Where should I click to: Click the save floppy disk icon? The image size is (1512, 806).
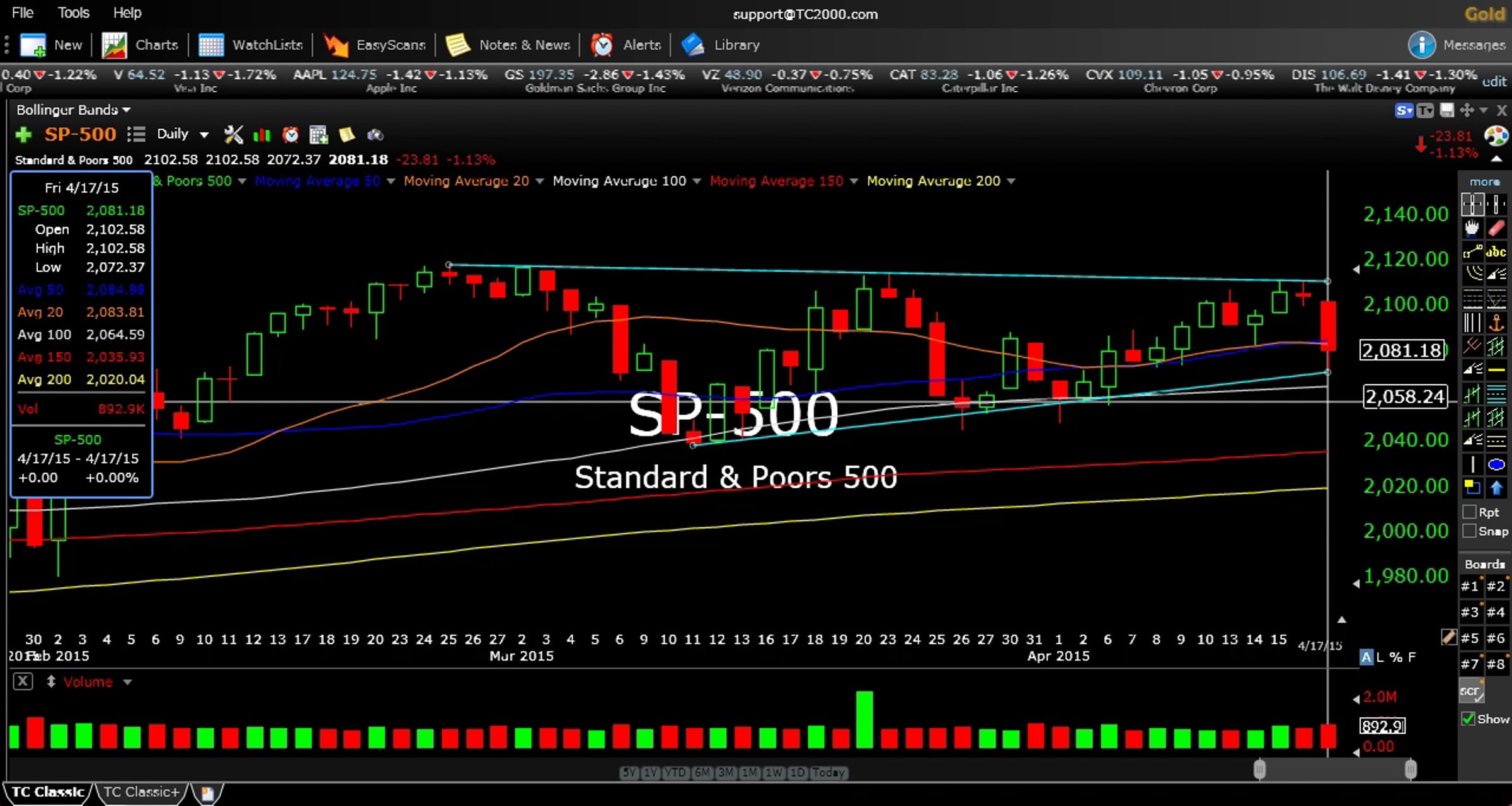click(x=1447, y=110)
